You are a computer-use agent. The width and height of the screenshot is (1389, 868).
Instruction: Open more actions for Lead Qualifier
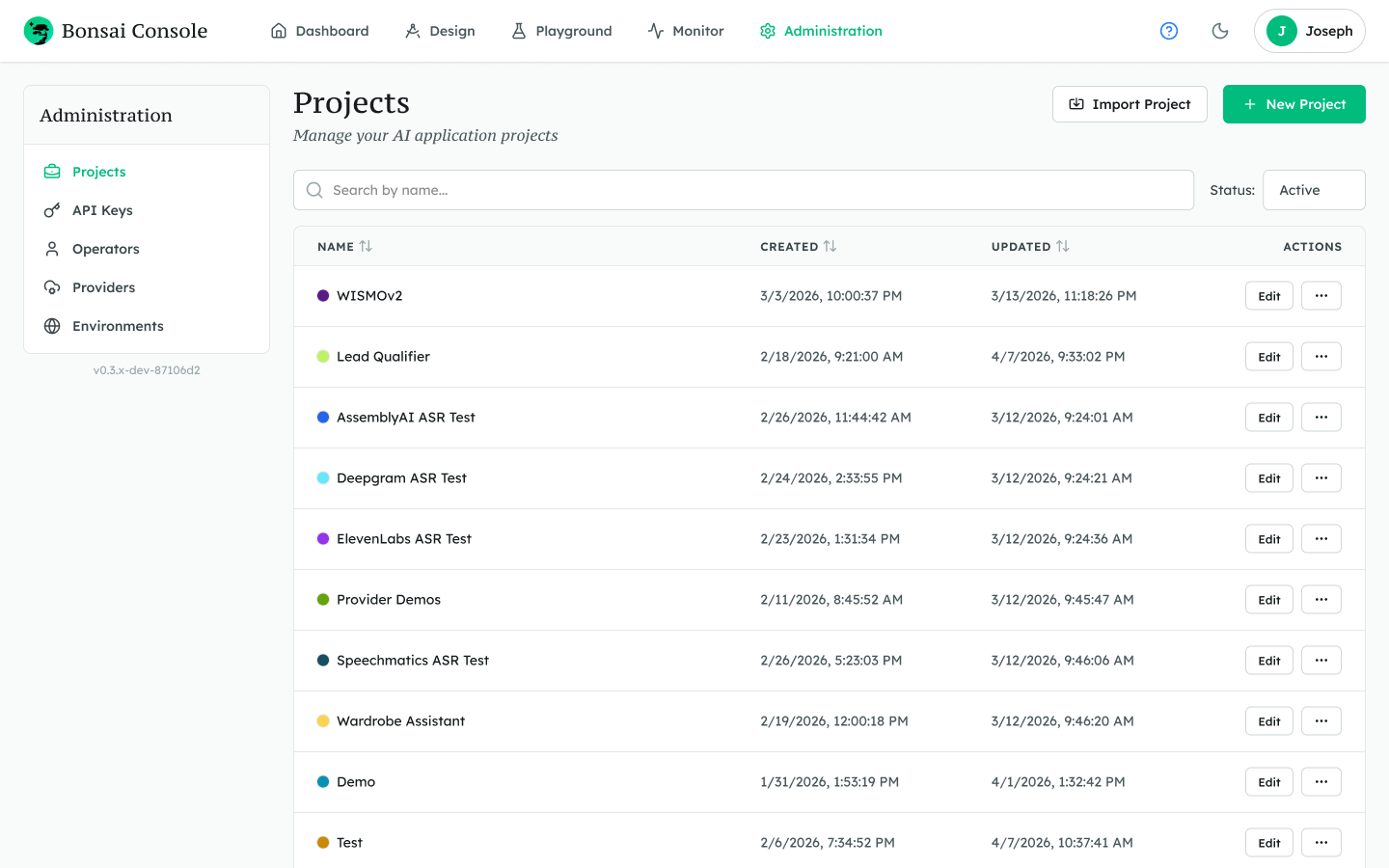[x=1321, y=357]
